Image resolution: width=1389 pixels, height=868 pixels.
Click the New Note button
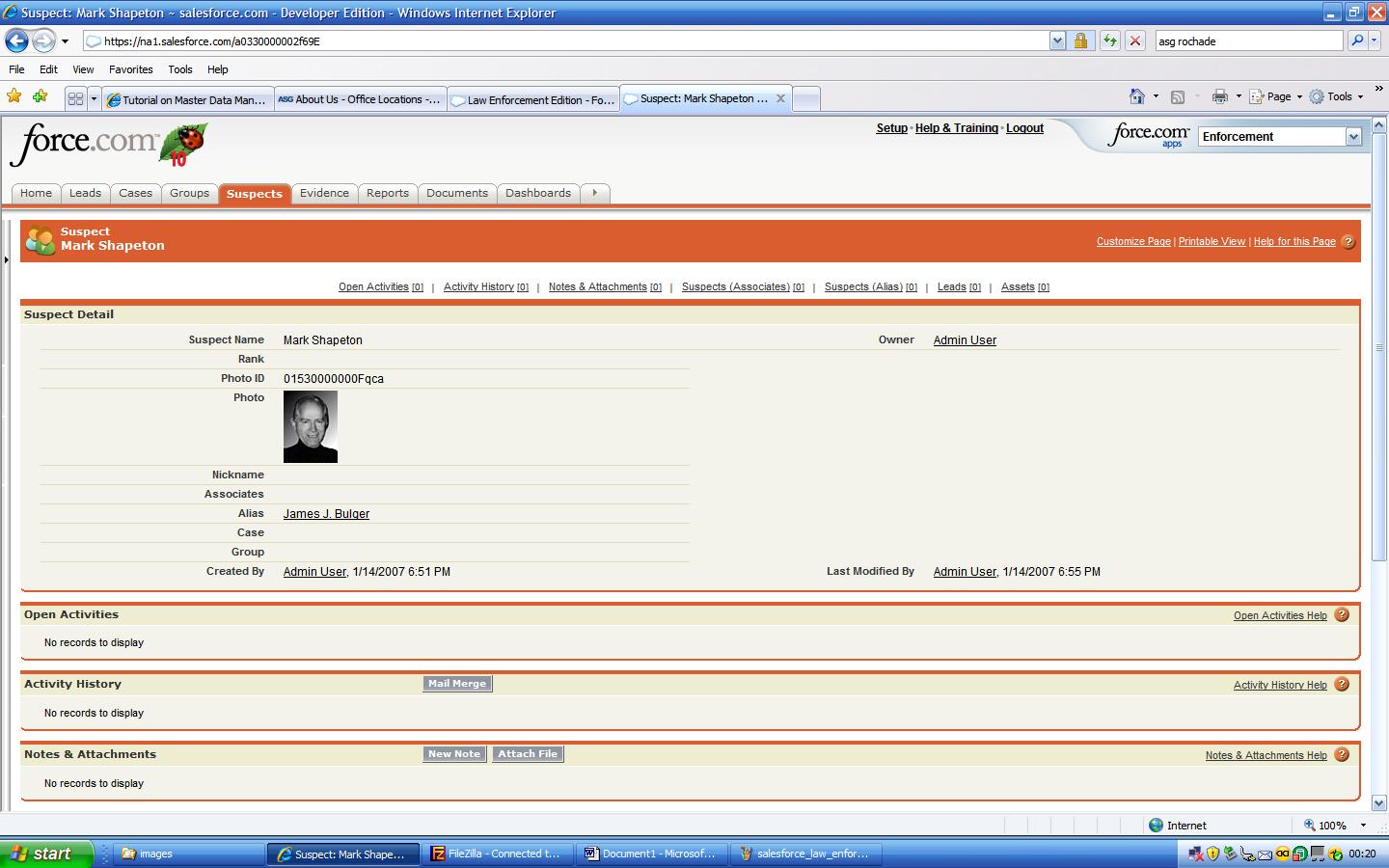point(454,754)
